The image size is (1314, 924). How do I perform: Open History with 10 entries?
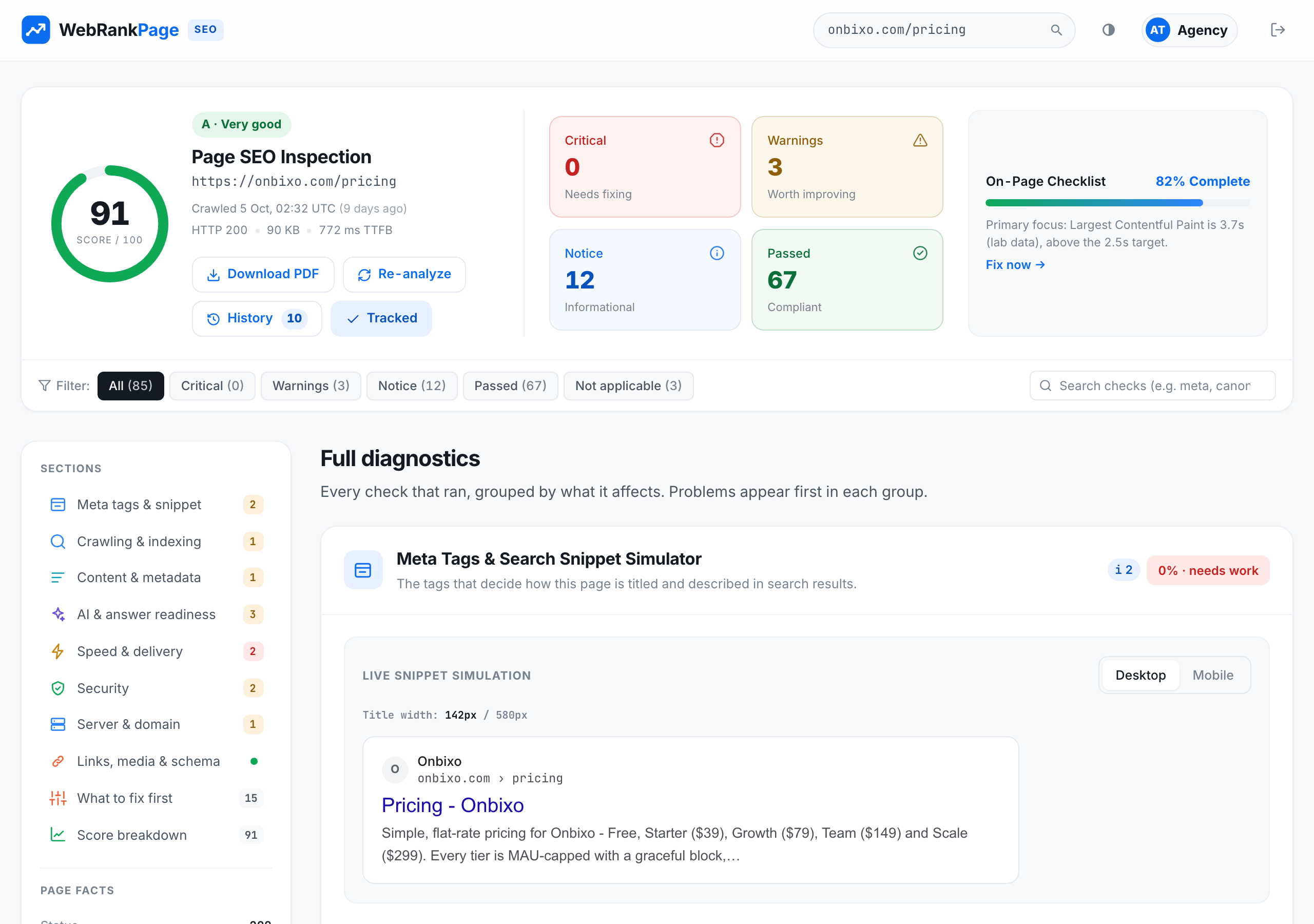(x=257, y=318)
